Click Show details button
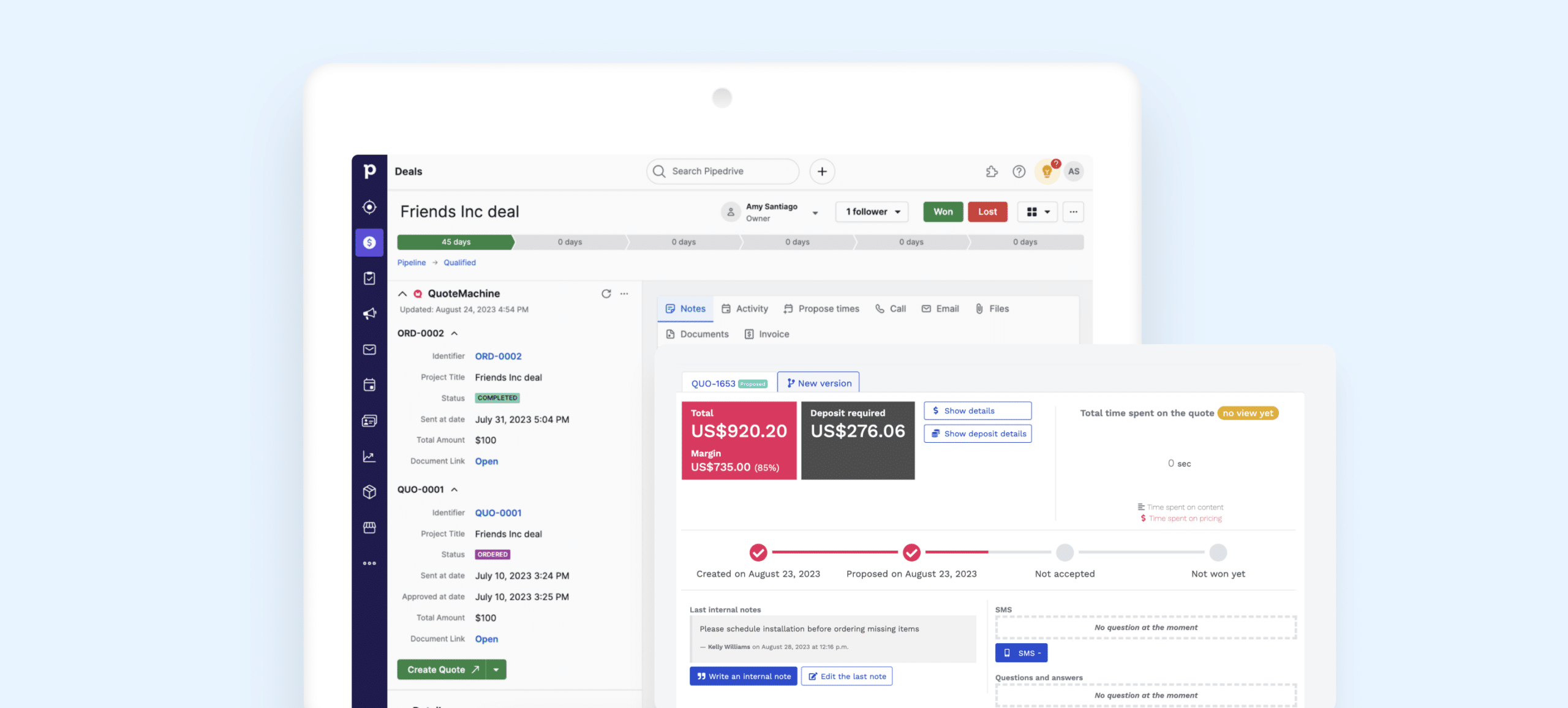 (x=978, y=411)
